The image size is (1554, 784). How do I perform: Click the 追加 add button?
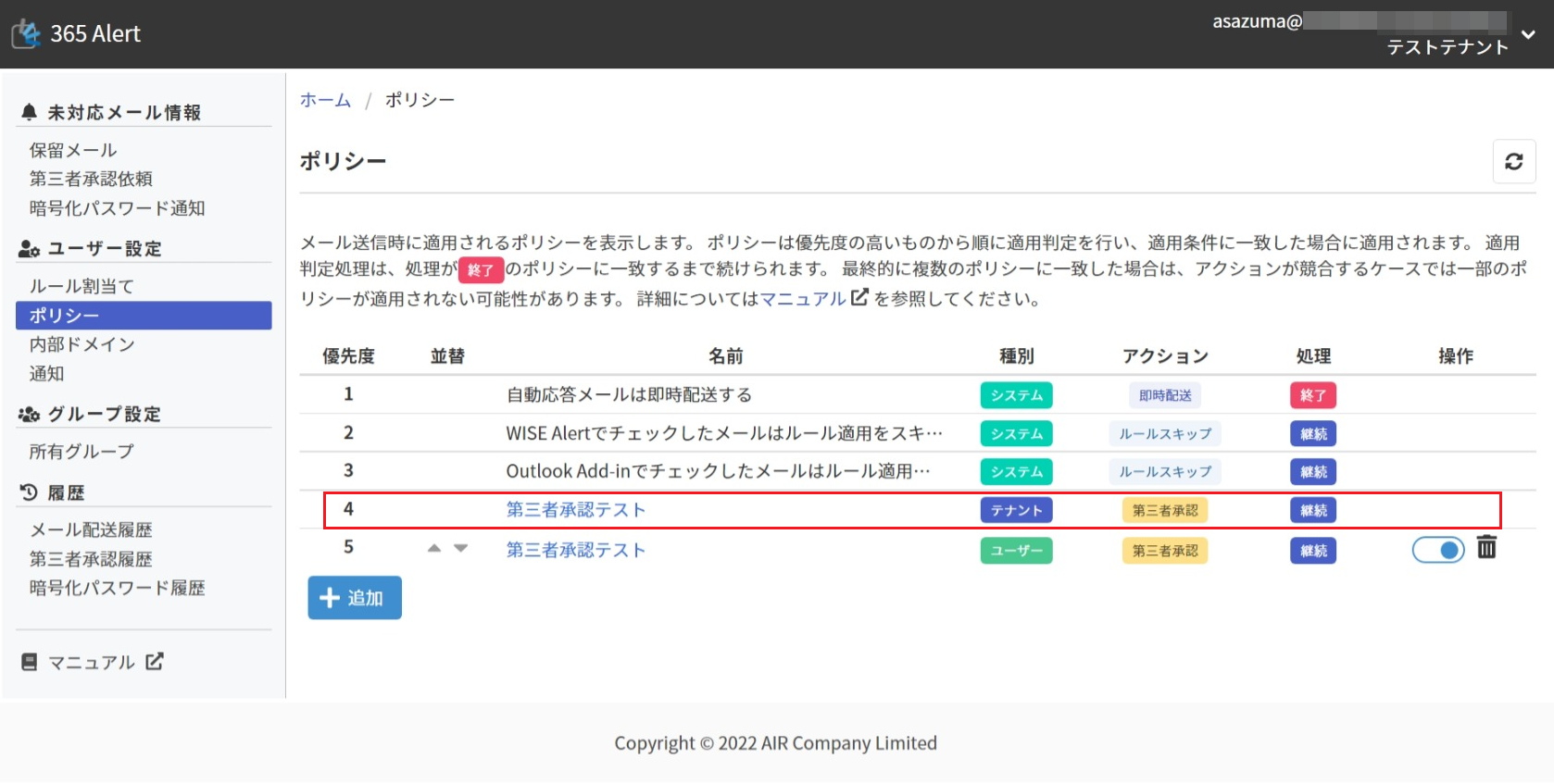[x=355, y=598]
